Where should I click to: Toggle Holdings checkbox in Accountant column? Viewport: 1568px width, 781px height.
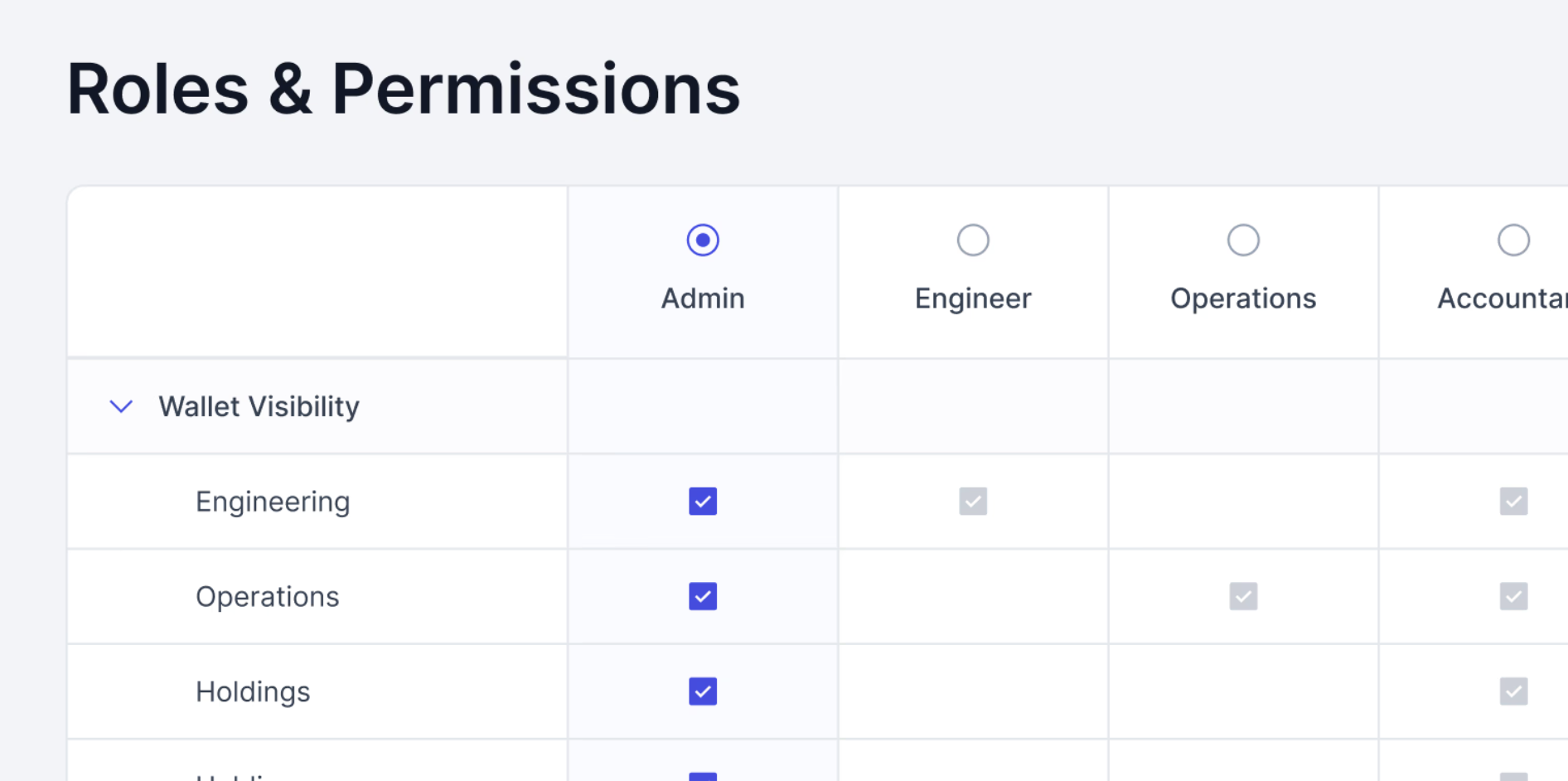pos(1513,691)
